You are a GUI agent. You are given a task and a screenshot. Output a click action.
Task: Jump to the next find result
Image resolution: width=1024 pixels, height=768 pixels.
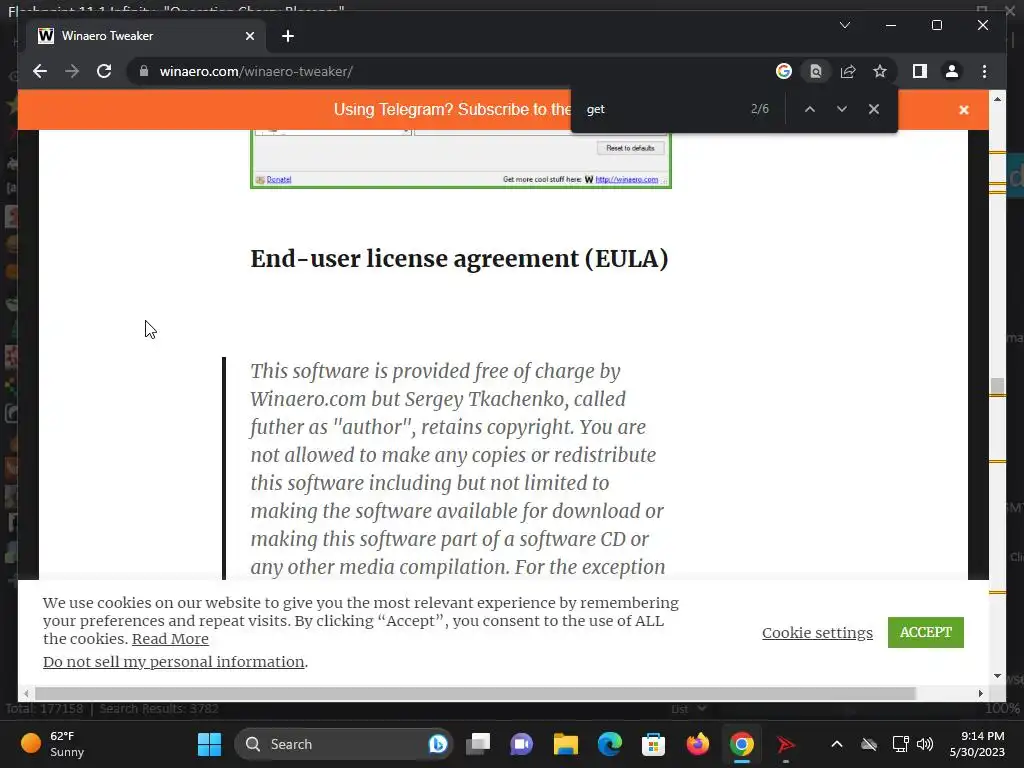pyautogui.click(x=842, y=109)
